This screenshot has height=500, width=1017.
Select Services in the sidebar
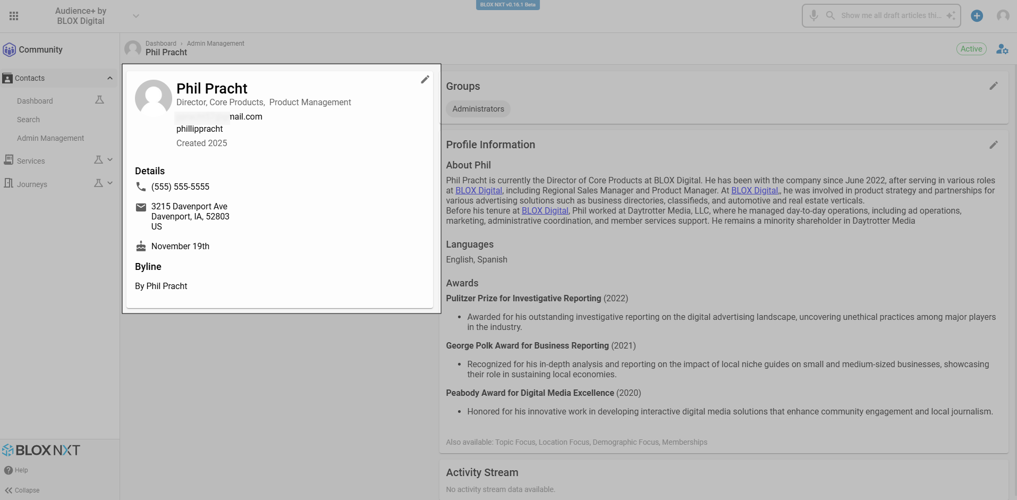tap(31, 161)
